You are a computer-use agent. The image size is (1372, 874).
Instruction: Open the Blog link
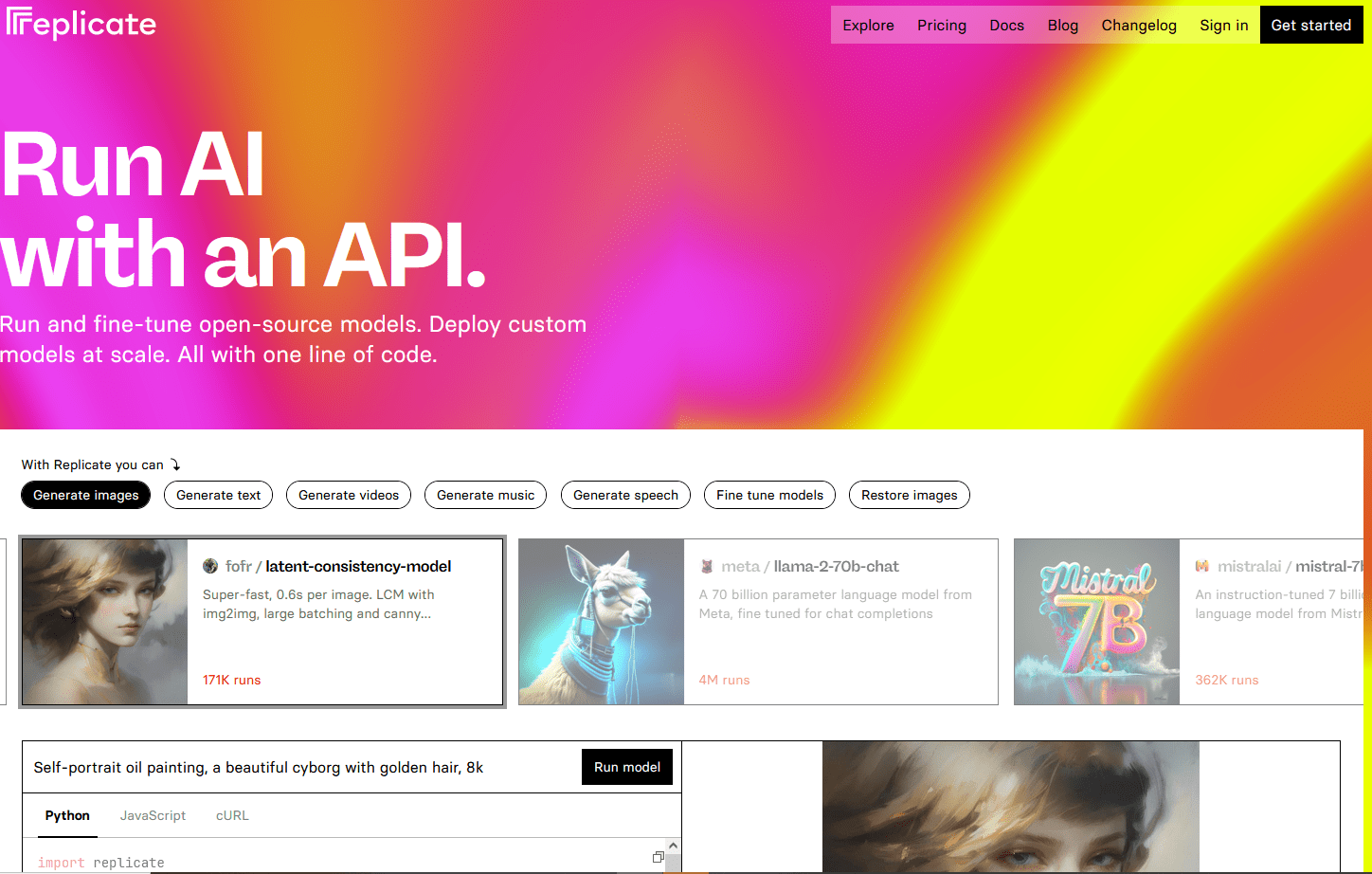[1062, 26]
